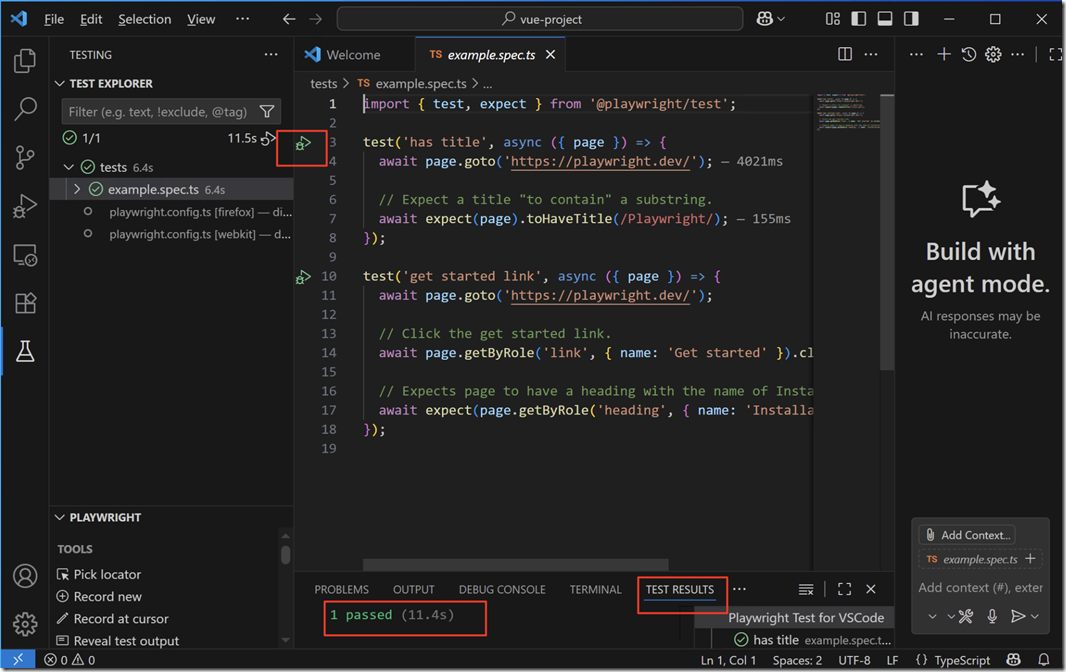Open the Extensions view
Screen dimensions: 1066x672
(x=25, y=303)
